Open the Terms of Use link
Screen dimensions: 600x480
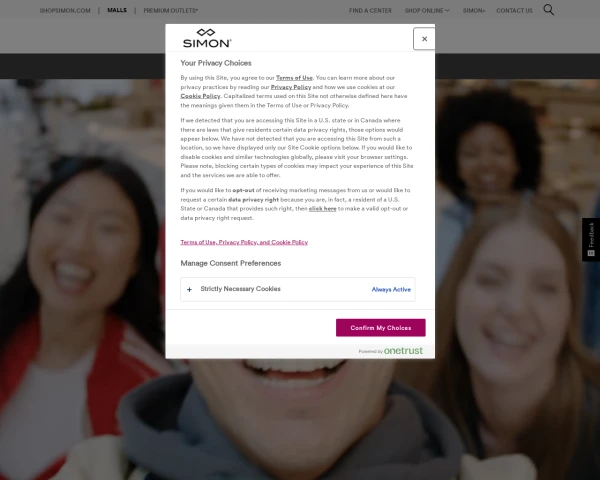pos(294,78)
